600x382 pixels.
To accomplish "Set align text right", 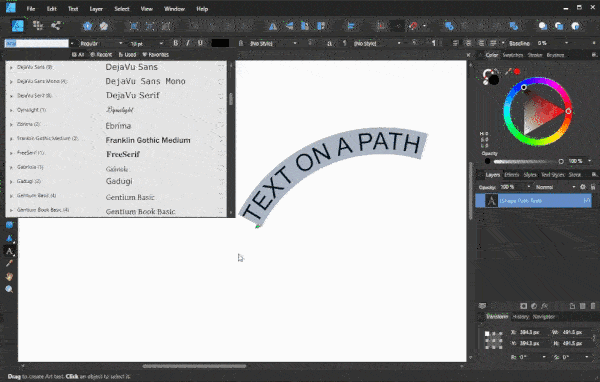I will pos(481,43).
